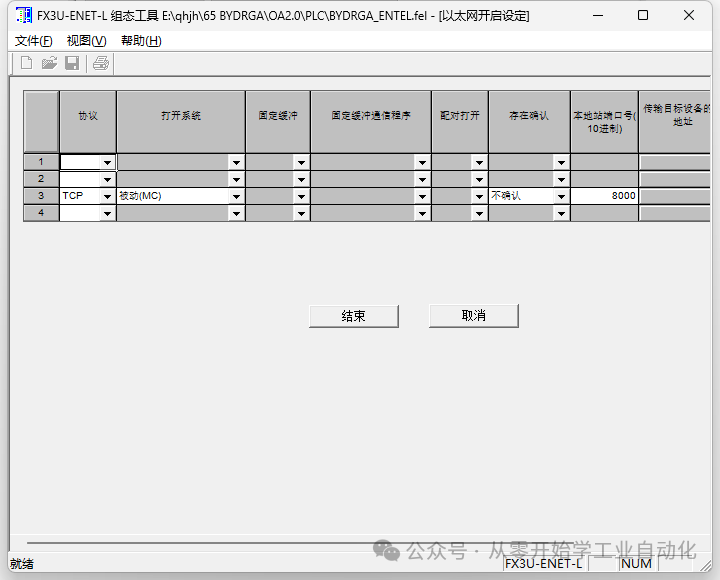Open row 4 pairing open dropdown
720x580 pixels.
pyautogui.click(x=479, y=214)
